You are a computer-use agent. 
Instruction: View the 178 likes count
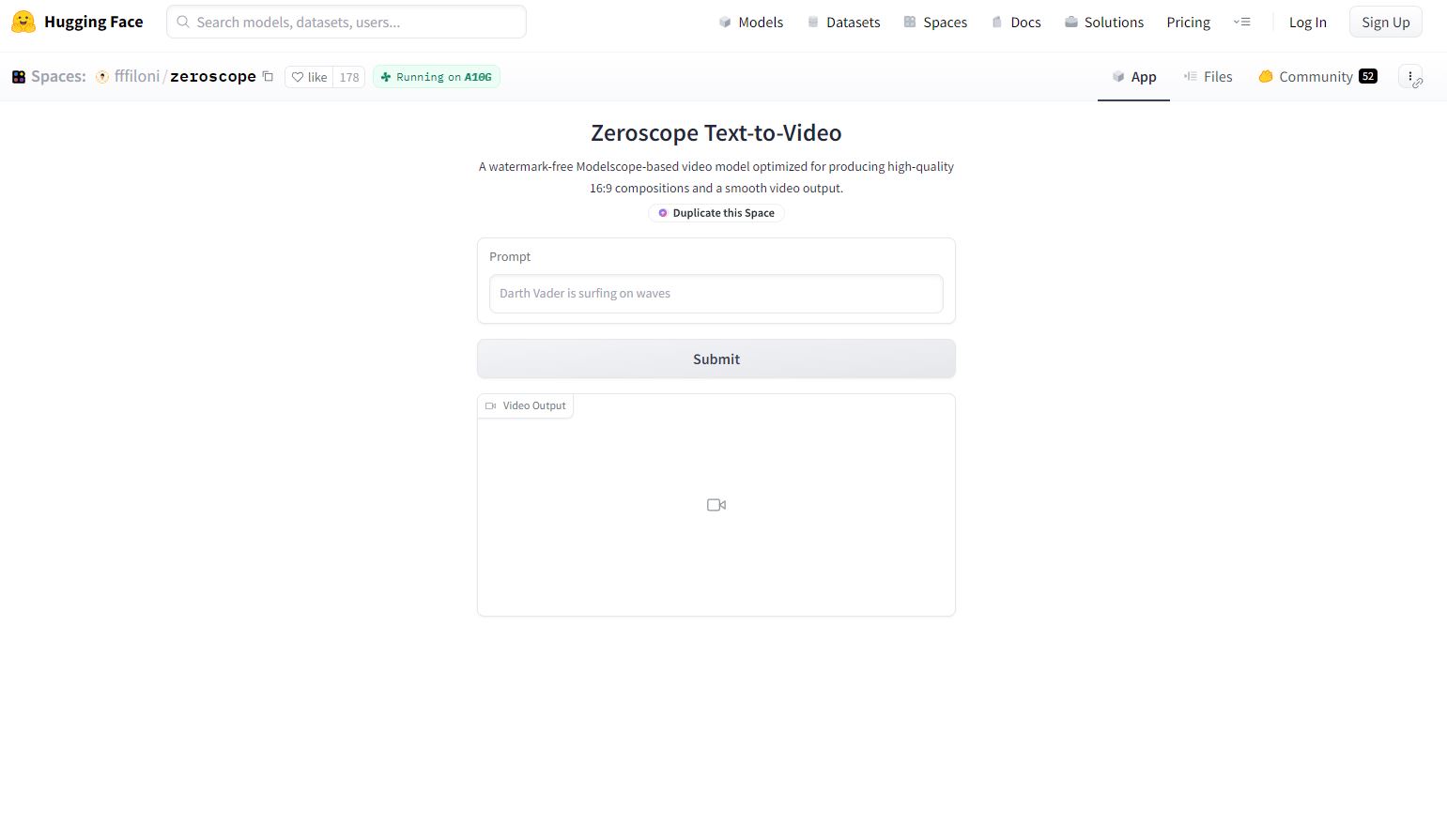tap(349, 77)
